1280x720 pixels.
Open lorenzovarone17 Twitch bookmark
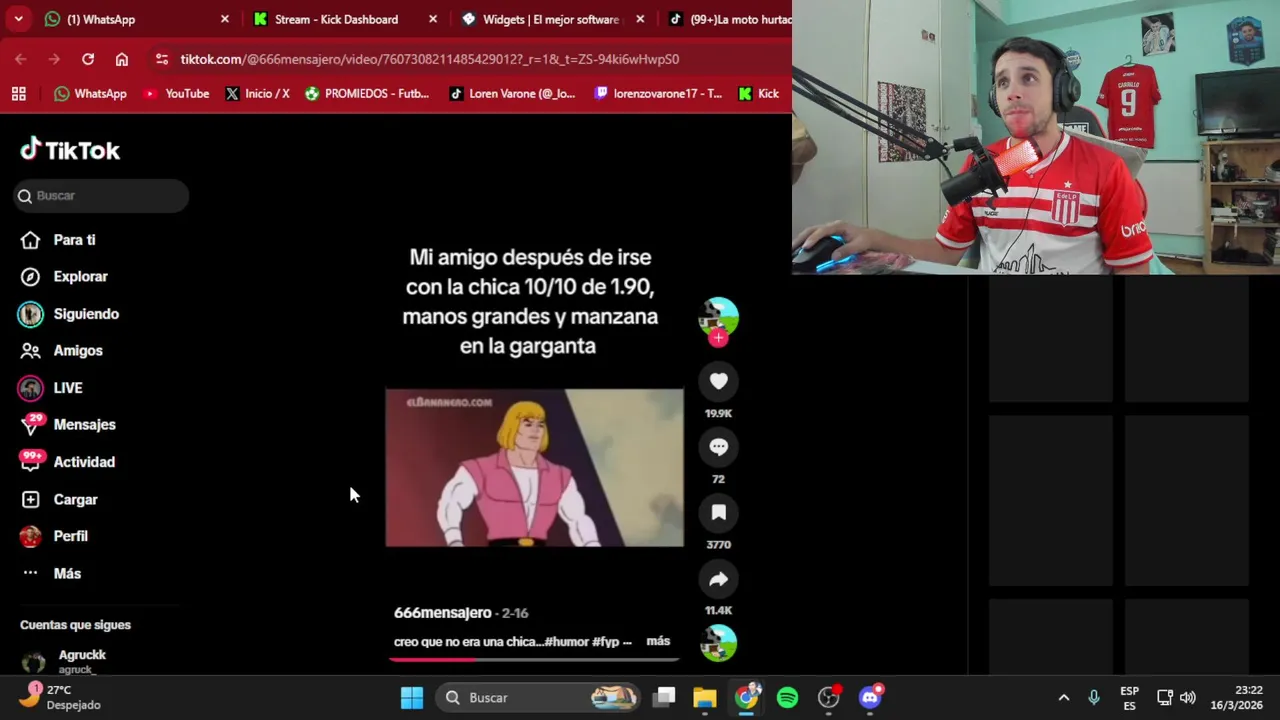(x=657, y=93)
